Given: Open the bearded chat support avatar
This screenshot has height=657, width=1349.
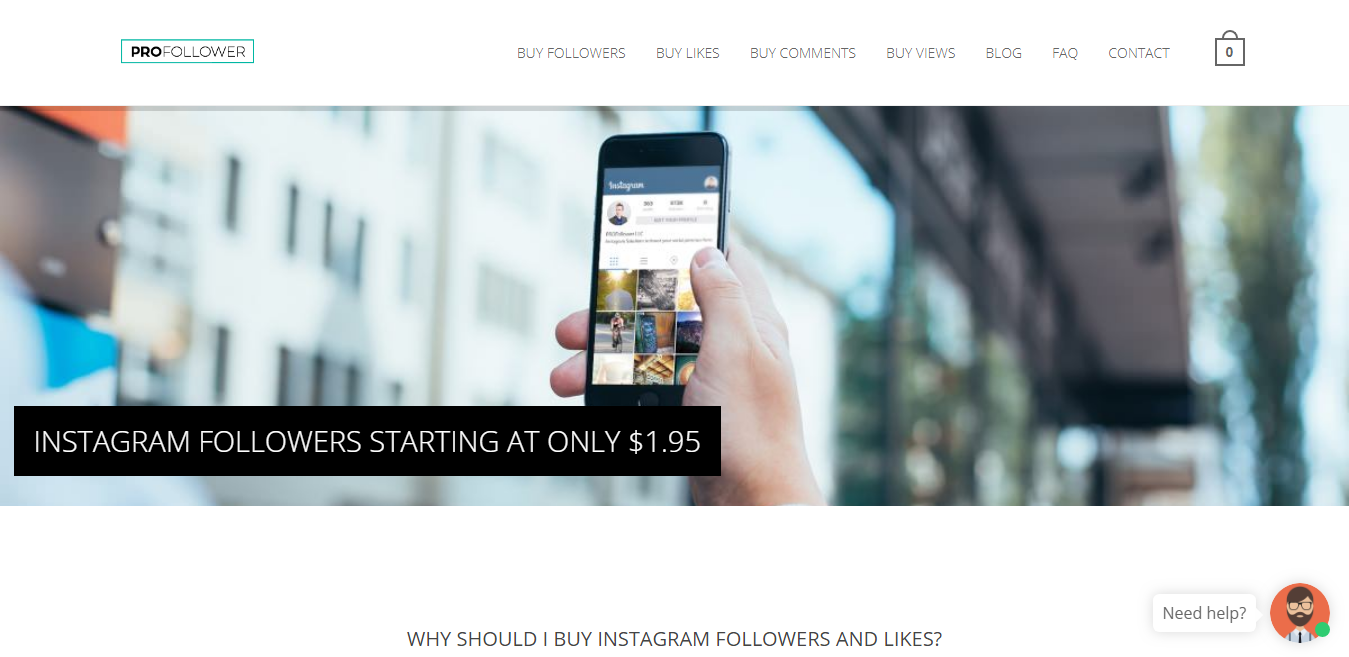Looking at the screenshot, I should [x=1299, y=612].
